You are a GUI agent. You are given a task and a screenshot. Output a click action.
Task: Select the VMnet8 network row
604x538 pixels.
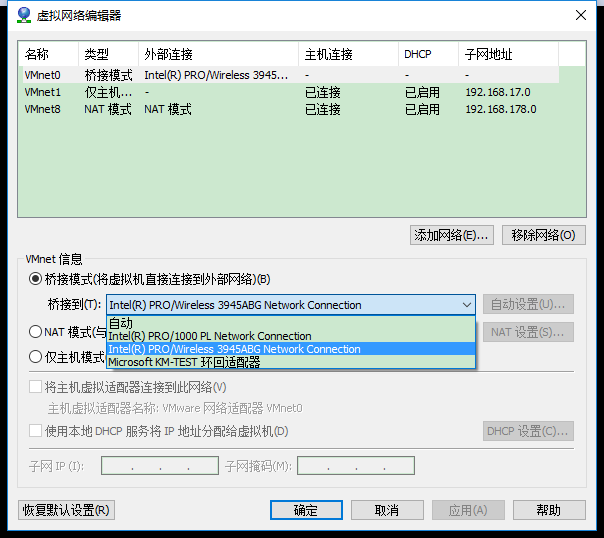click(291, 109)
